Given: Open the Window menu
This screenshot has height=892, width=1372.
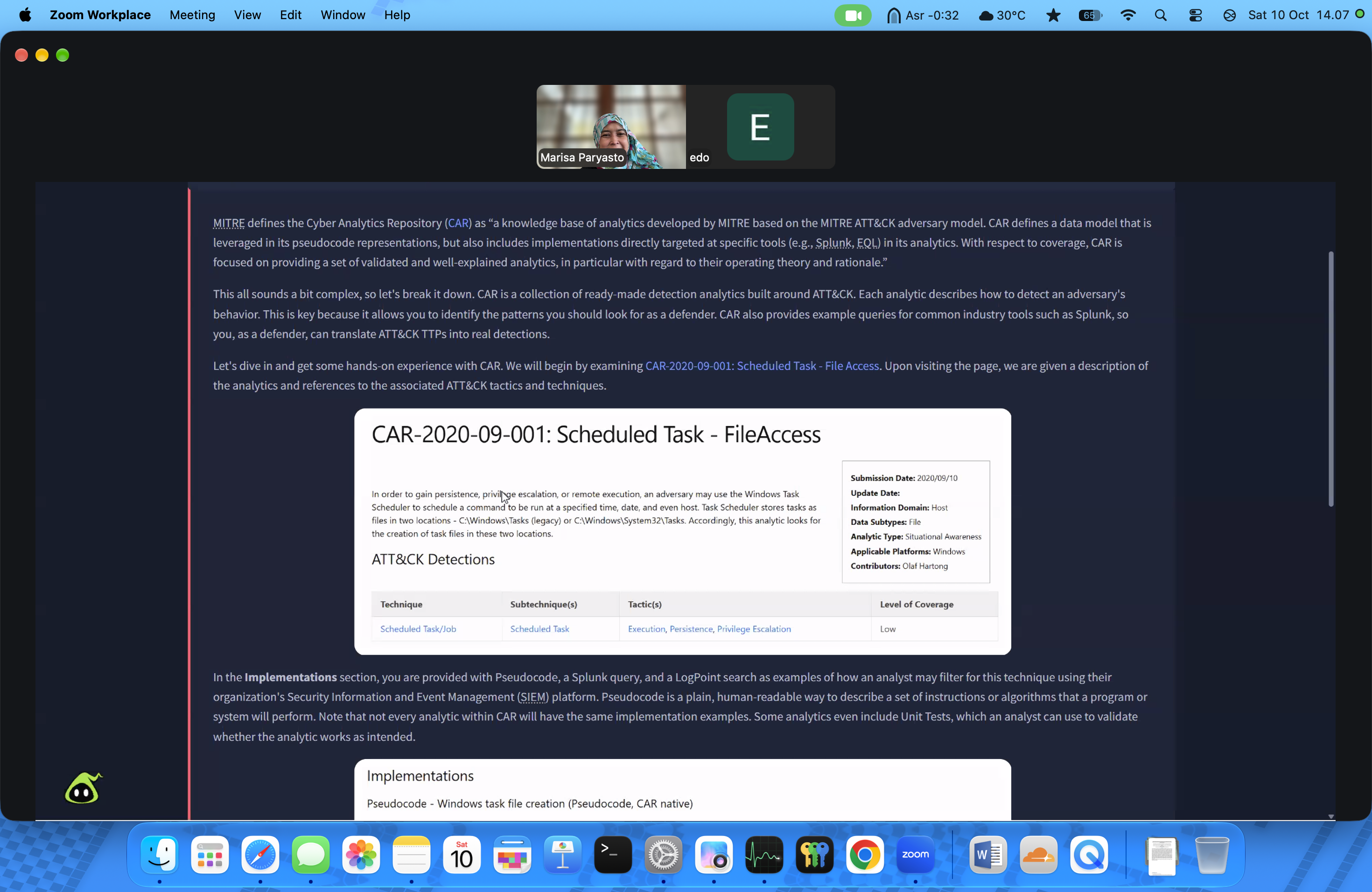Looking at the screenshot, I should click(343, 15).
